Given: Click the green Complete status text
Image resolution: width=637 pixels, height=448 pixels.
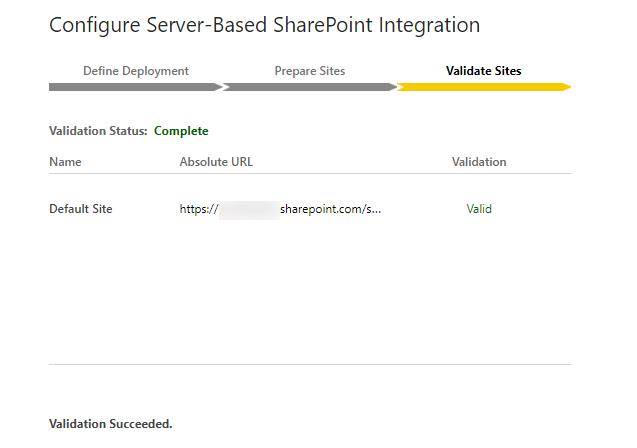Looking at the screenshot, I should 181,131.
